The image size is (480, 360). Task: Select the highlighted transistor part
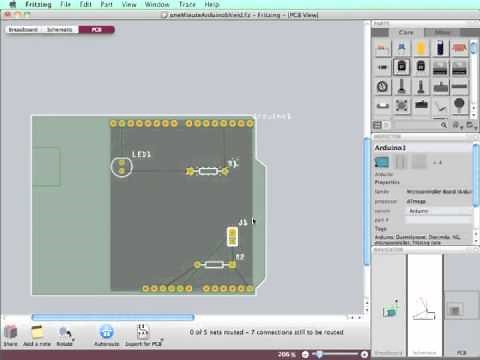[402, 67]
